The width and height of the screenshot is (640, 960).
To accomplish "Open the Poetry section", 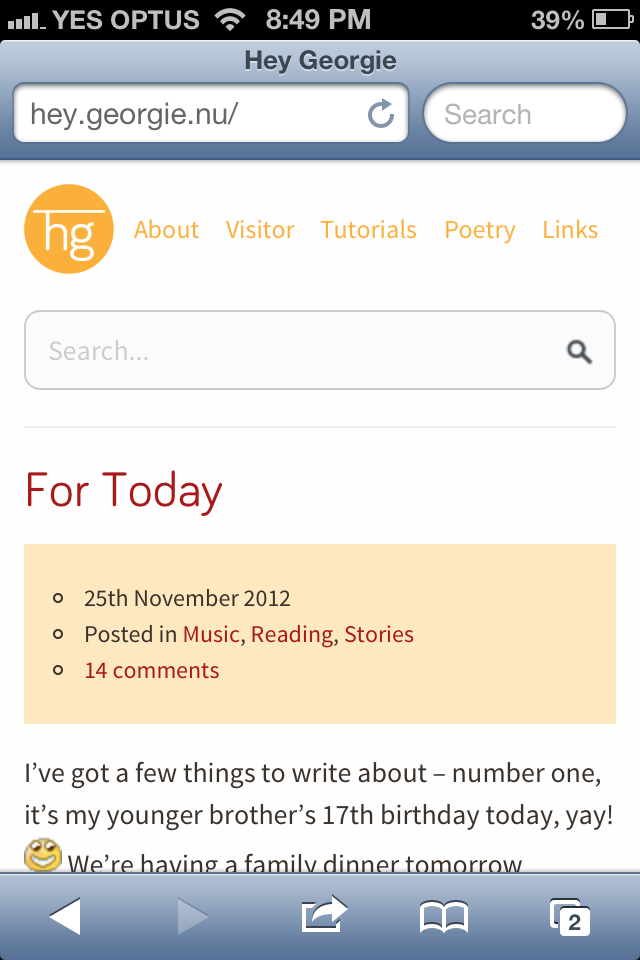I will pos(480,230).
